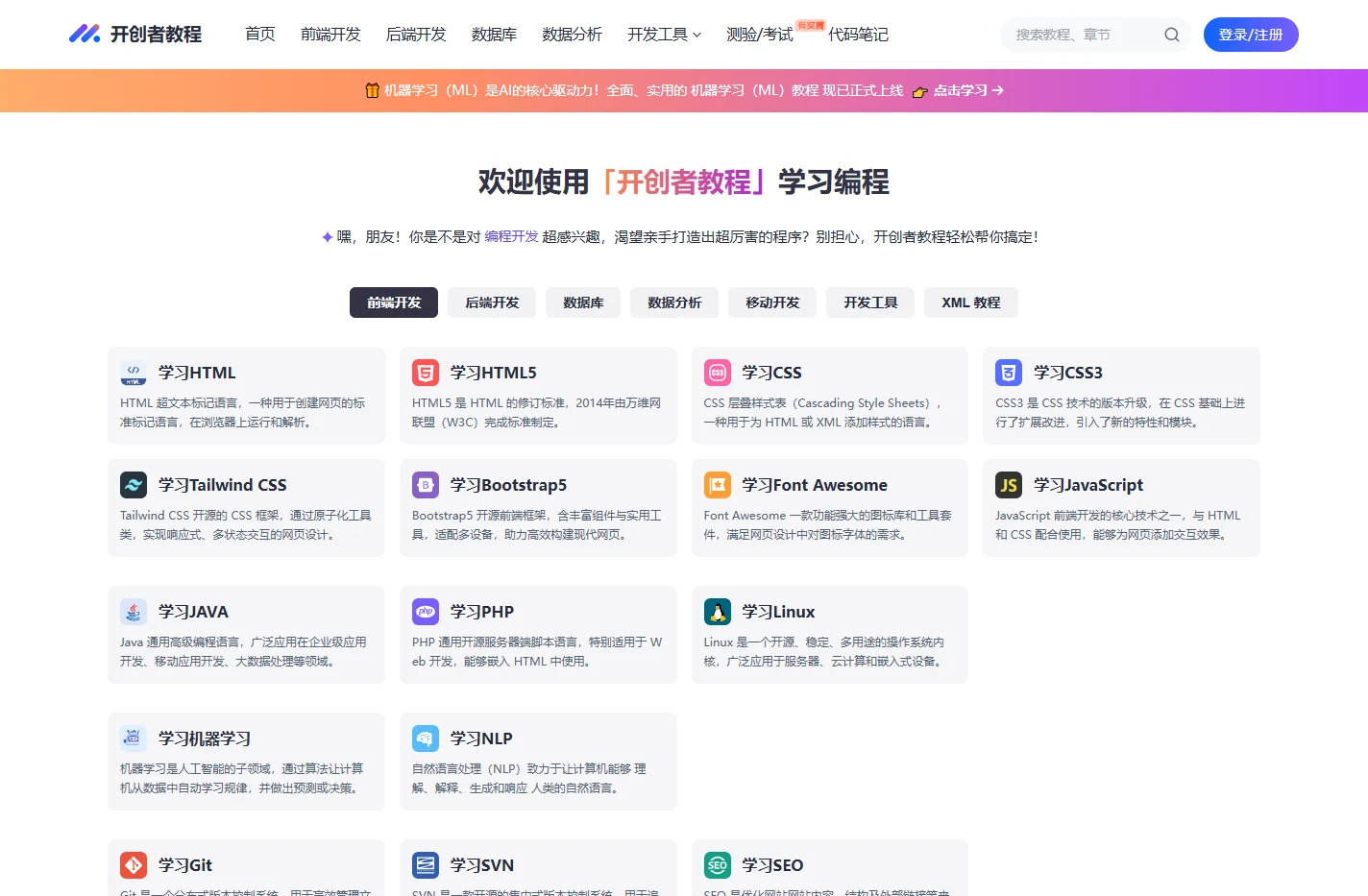Click the heading 欢迎使用「开创者教程」学习编程
This screenshot has height=896, width=1368.
coord(684,182)
